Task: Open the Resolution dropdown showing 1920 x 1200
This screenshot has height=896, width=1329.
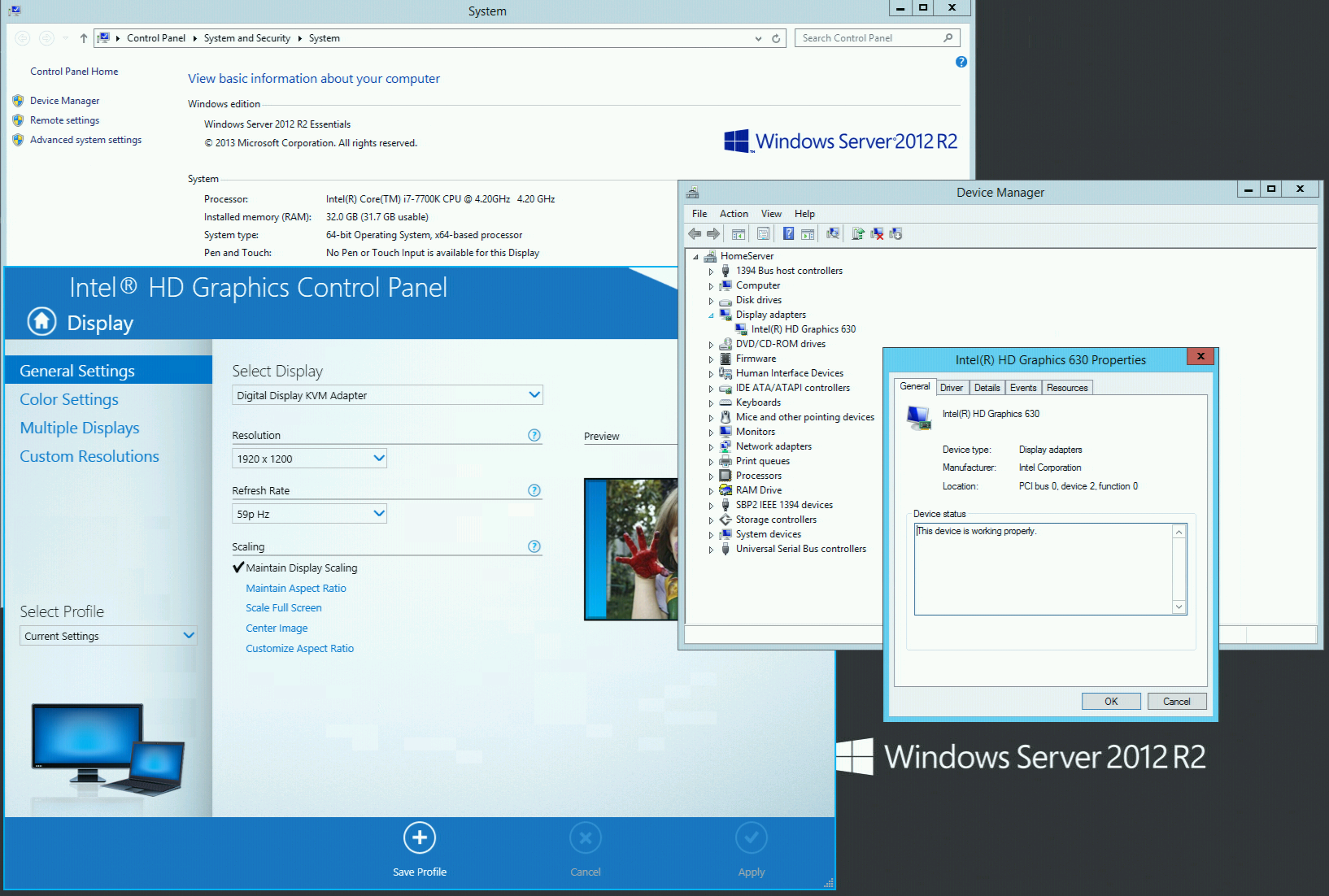Action: (309, 459)
